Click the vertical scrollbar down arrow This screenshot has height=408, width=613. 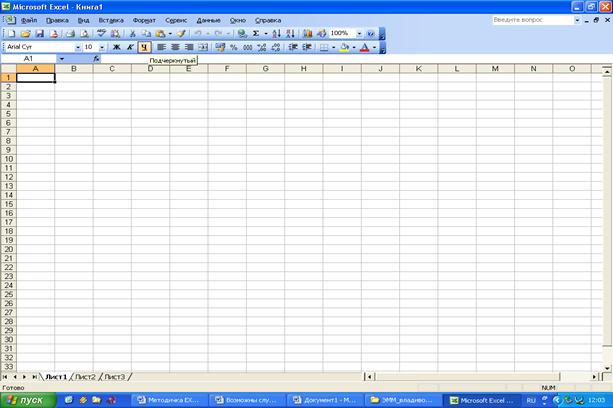(x=607, y=368)
